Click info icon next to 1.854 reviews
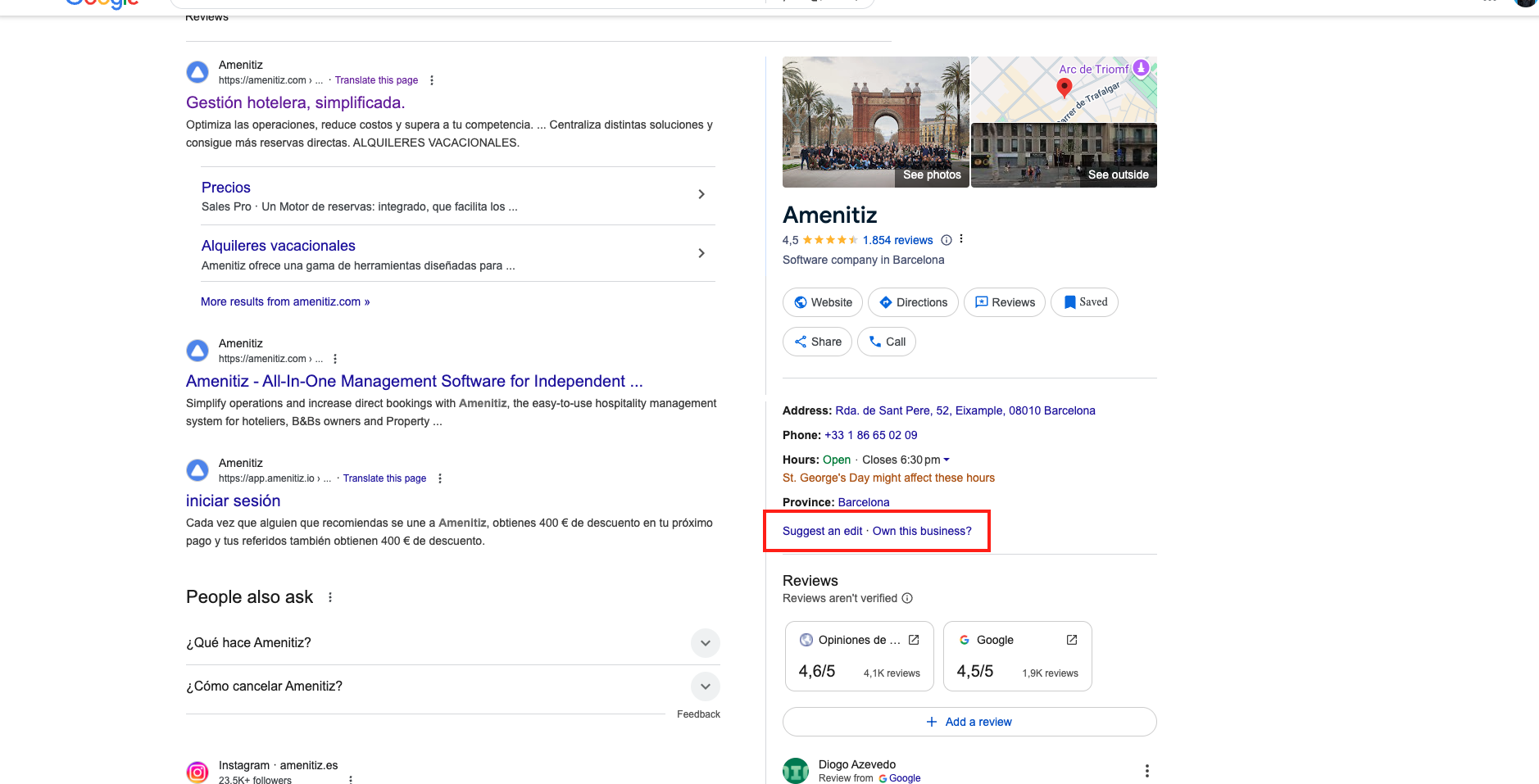1539x784 pixels. [x=947, y=240]
